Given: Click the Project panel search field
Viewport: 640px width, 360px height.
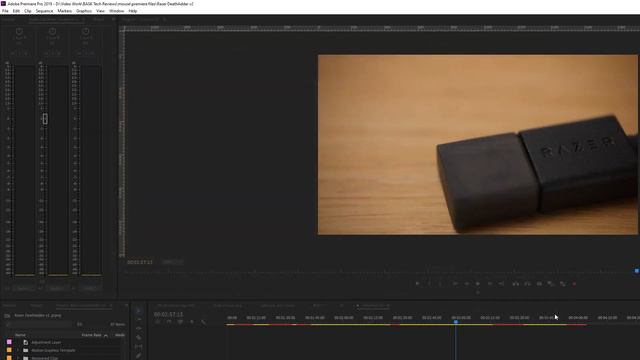Looking at the screenshot, I should pyautogui.click(x=40, y=324).
